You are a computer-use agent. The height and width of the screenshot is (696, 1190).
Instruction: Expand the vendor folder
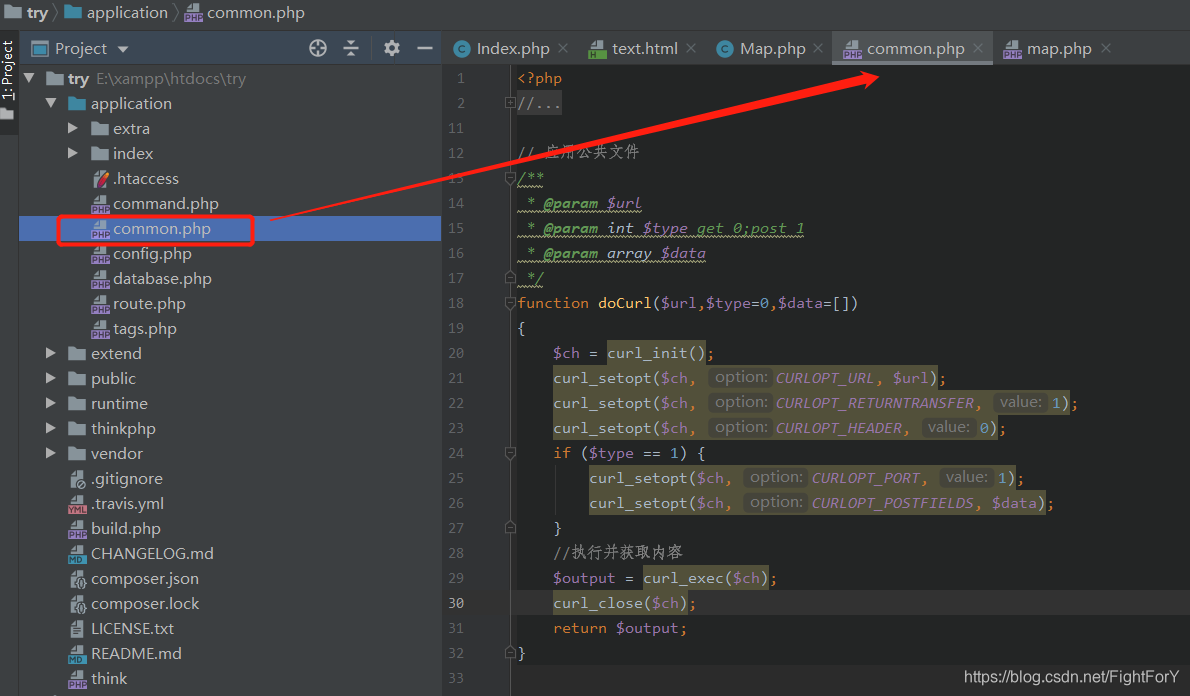tap(51, 454)
